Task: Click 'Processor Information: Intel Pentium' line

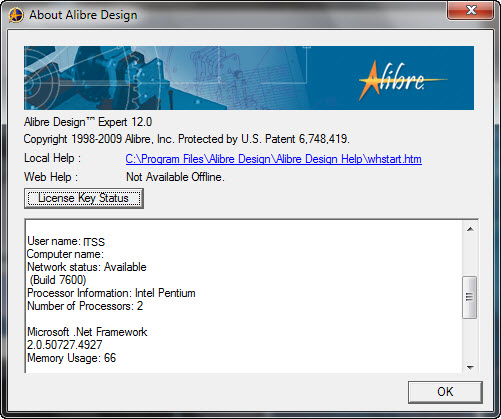Action: coord(111,293)
